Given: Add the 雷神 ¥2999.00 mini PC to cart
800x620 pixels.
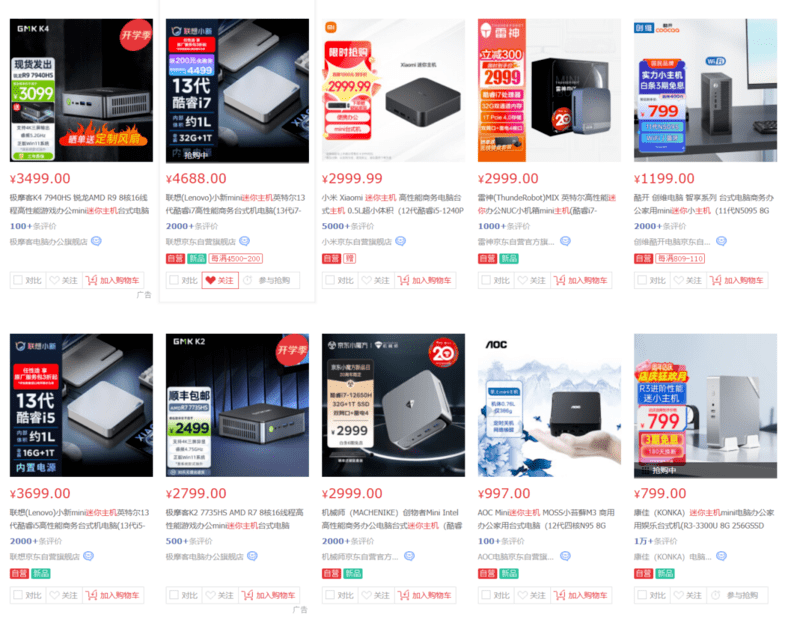Looking at the screenshot, I should 581,280.
